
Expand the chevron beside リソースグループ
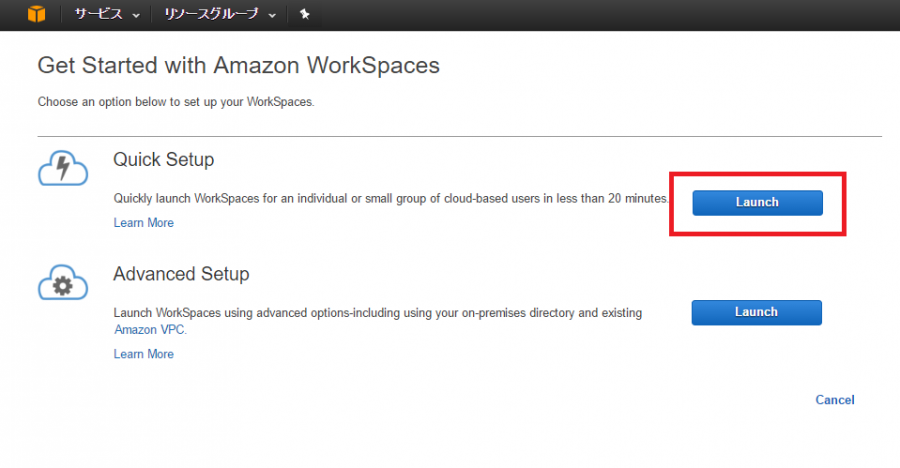tap(272, 16)
